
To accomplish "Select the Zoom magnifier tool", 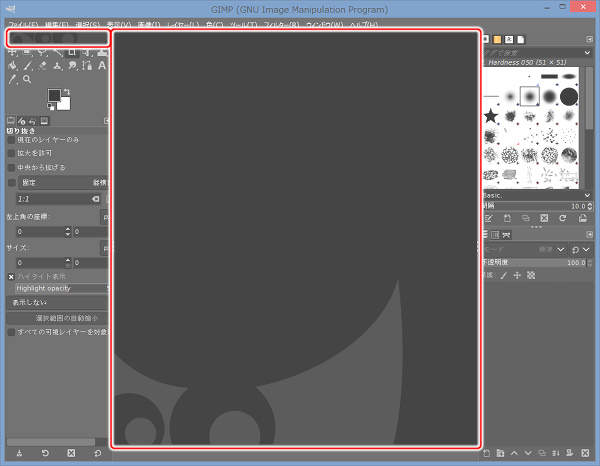I will (x=27, y=79).
